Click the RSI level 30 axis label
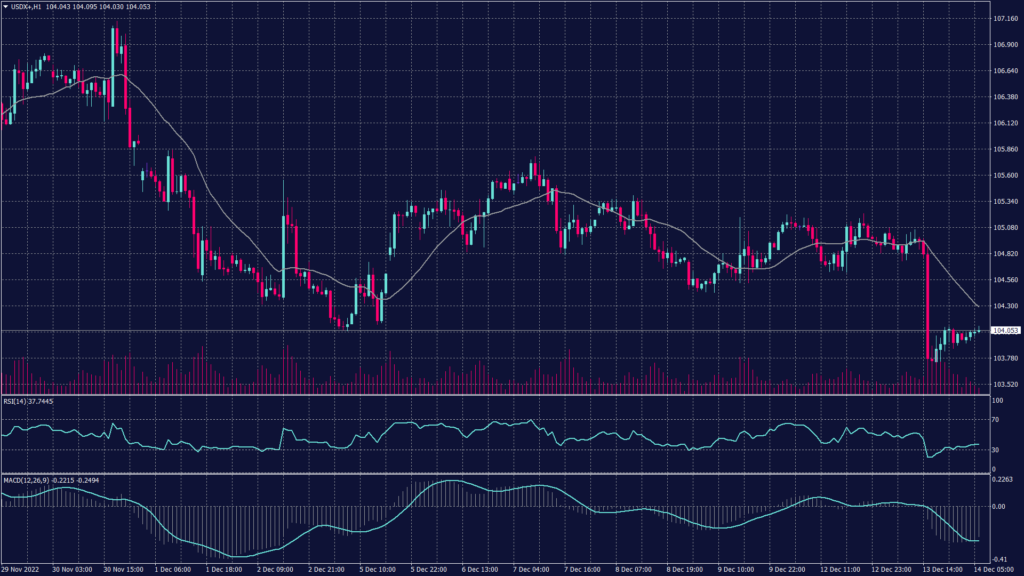 pos(996,451)
